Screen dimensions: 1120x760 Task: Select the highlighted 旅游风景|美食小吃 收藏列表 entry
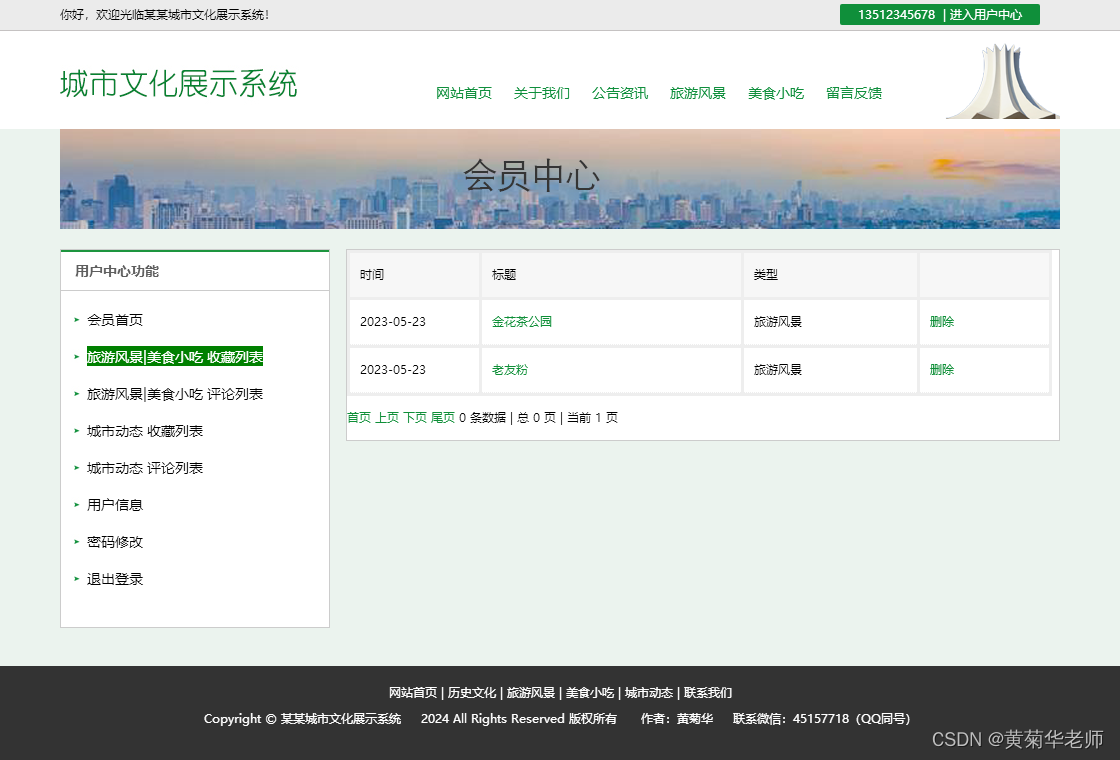point(174,357)
